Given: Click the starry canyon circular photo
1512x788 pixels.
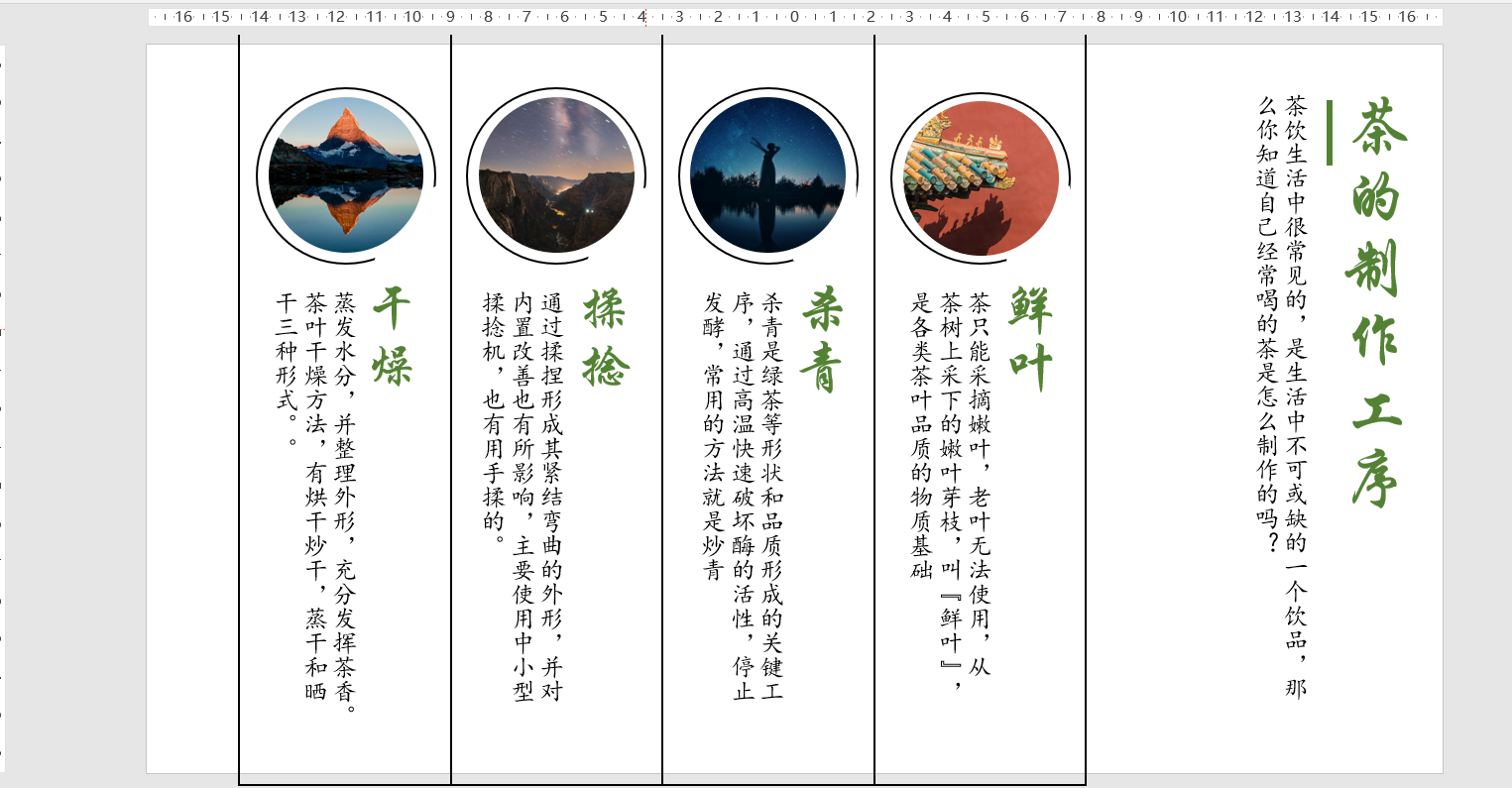Looking at the screenshot, I should pos(555,170).
